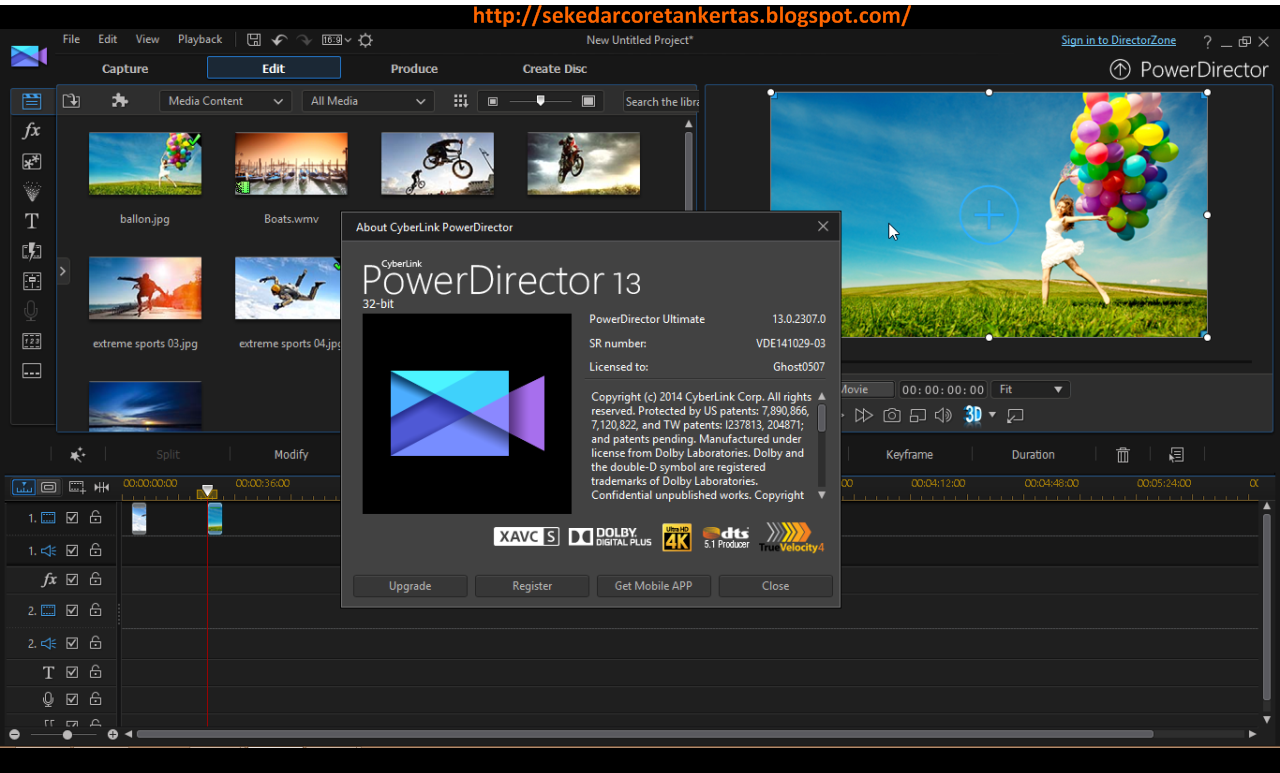Open the Effect Room fx panel
The width and height of the screenshot is (1280, 773).
coord(31,130)
